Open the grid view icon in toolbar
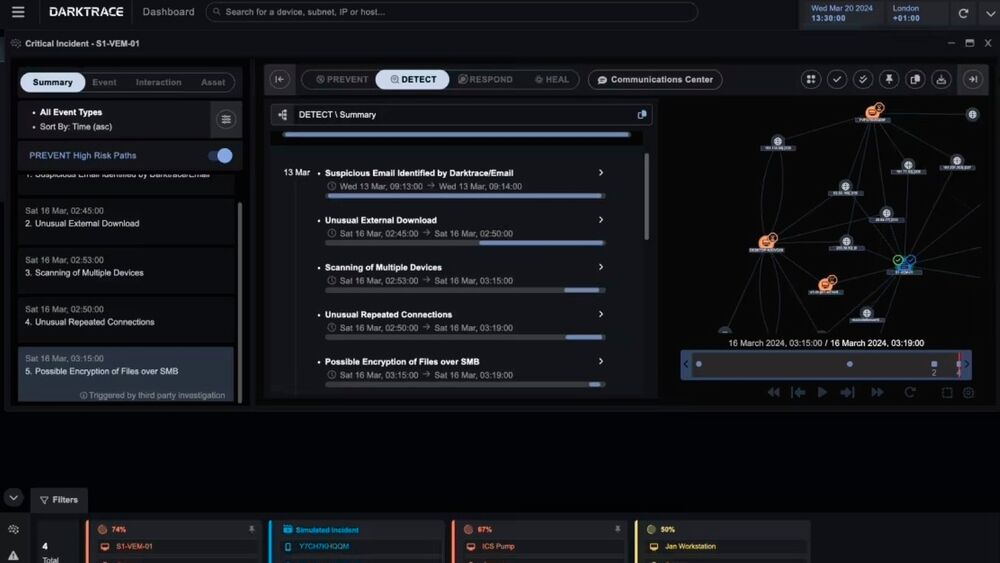1000x563 pixels. [811, 80]
